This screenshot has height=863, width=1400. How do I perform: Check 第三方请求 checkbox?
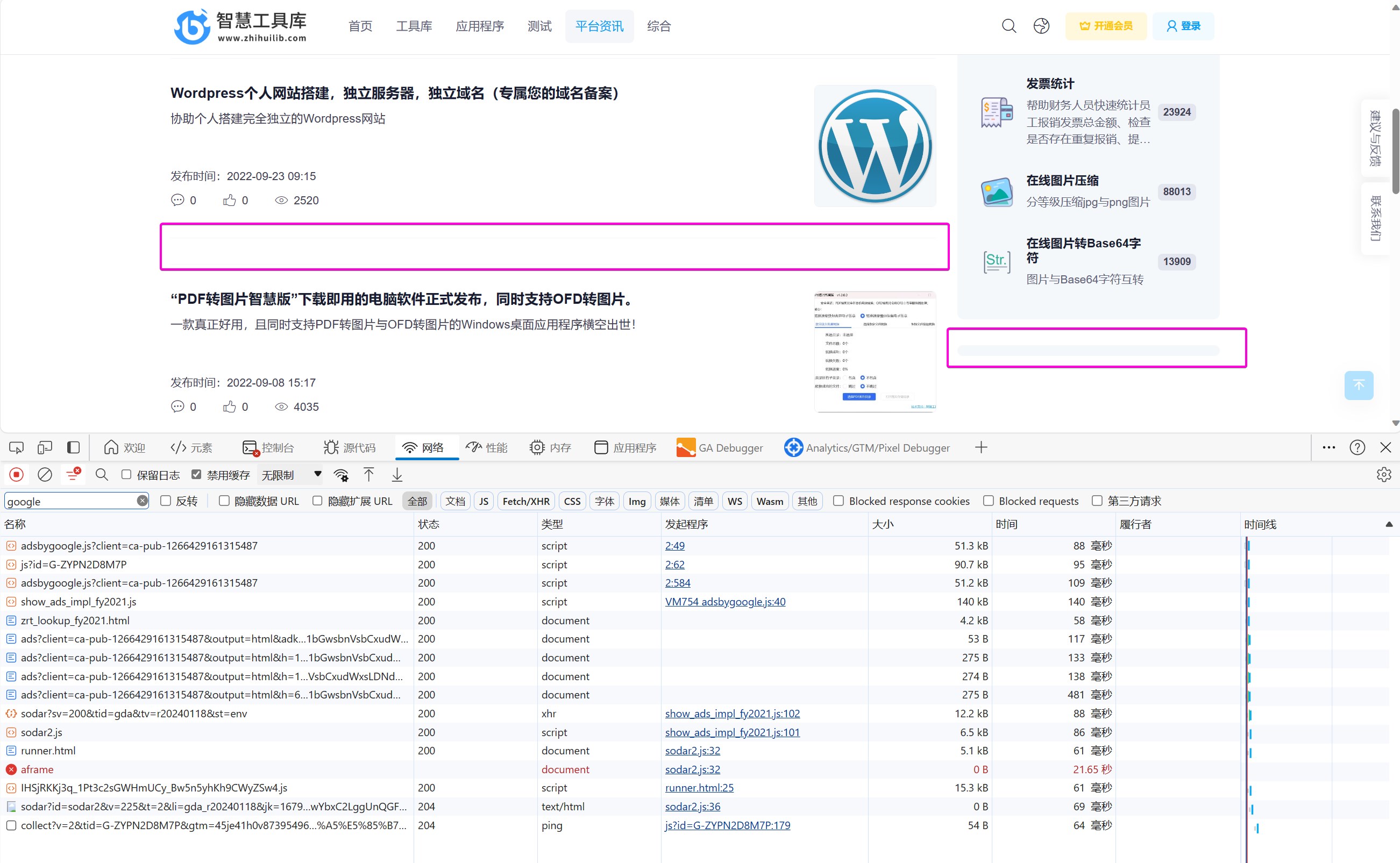tap(1097, 501)
